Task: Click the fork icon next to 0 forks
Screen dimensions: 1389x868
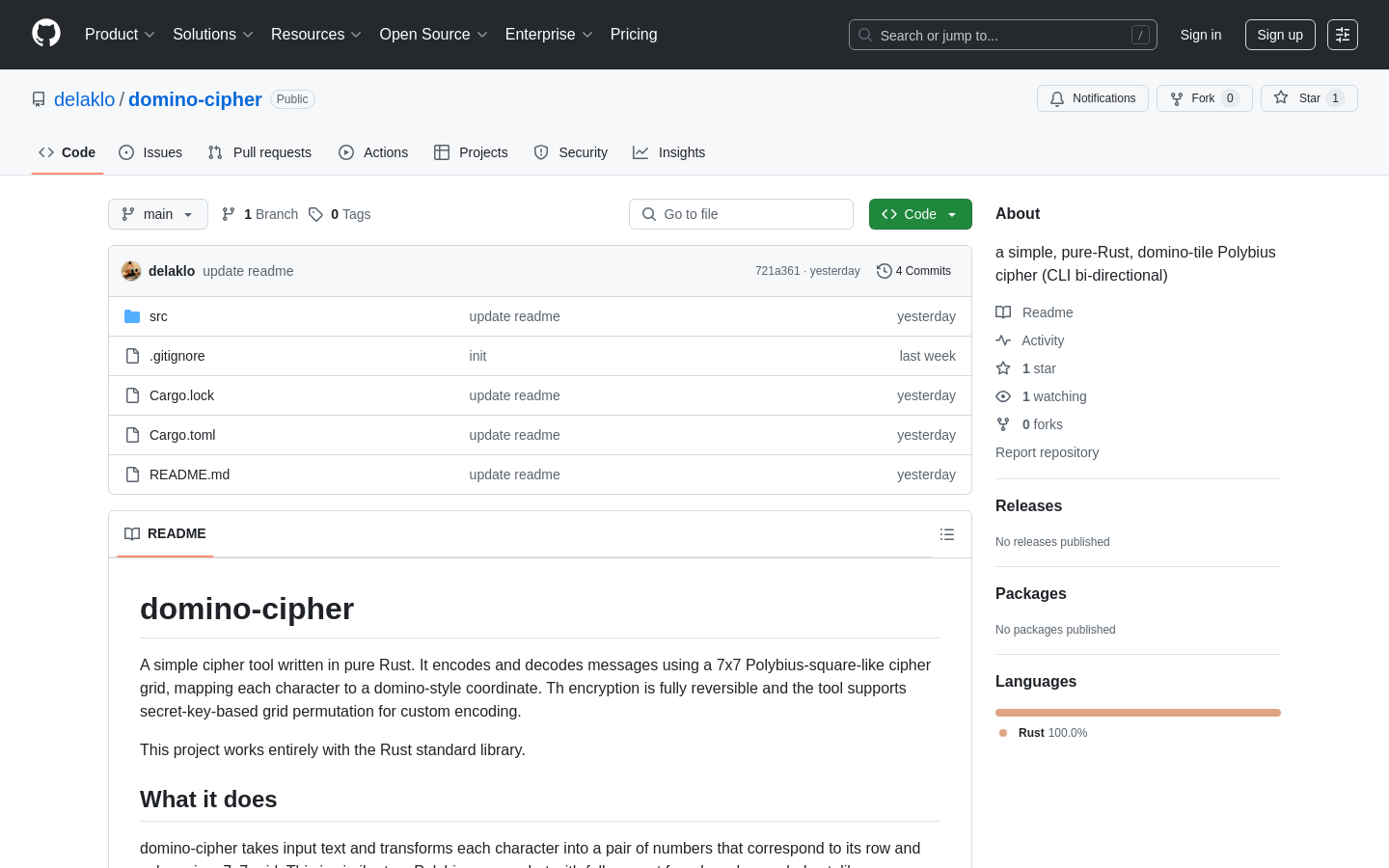Action: [x=1003, y=424]
